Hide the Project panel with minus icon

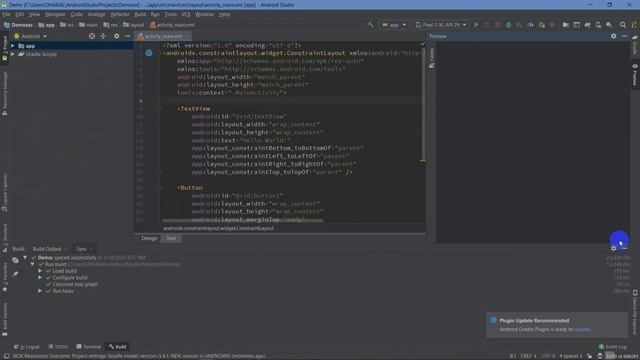coord(128,36)
